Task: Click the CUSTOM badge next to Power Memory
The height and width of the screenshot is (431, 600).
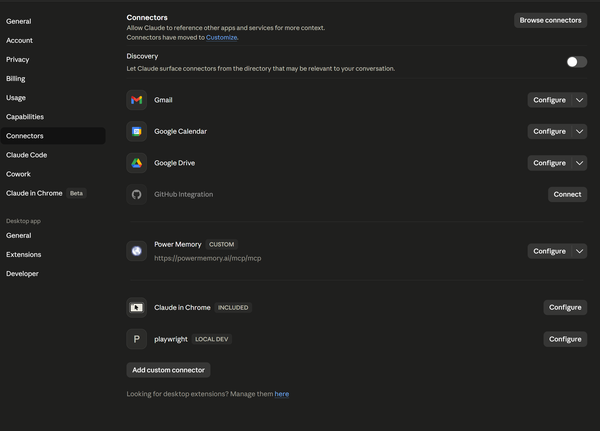Action: coord(222,245)
